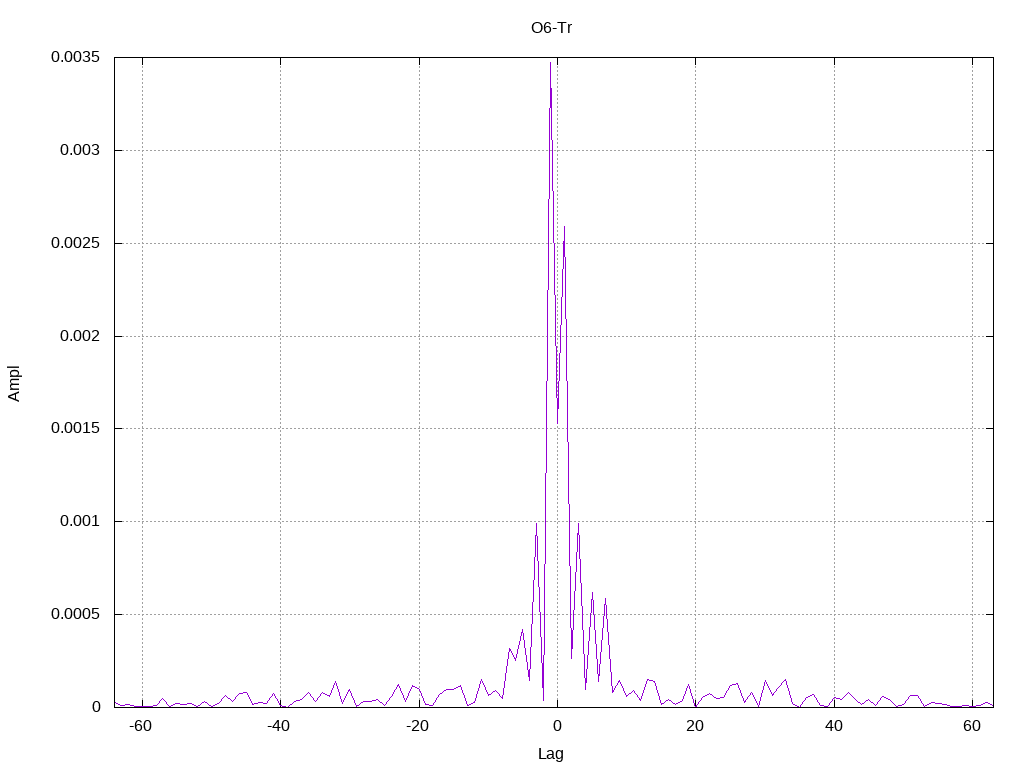Viewport: 1024px width, 768px height.
Task: Click the Lag x-axis label
Action: [x=551, y=754]
